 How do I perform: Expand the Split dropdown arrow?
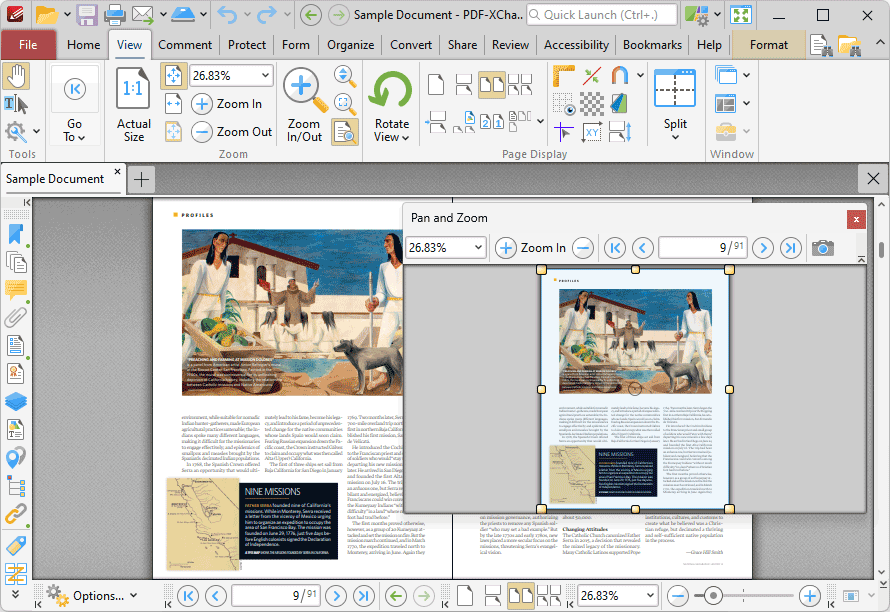pyautogui.click(x=675, y=137)
